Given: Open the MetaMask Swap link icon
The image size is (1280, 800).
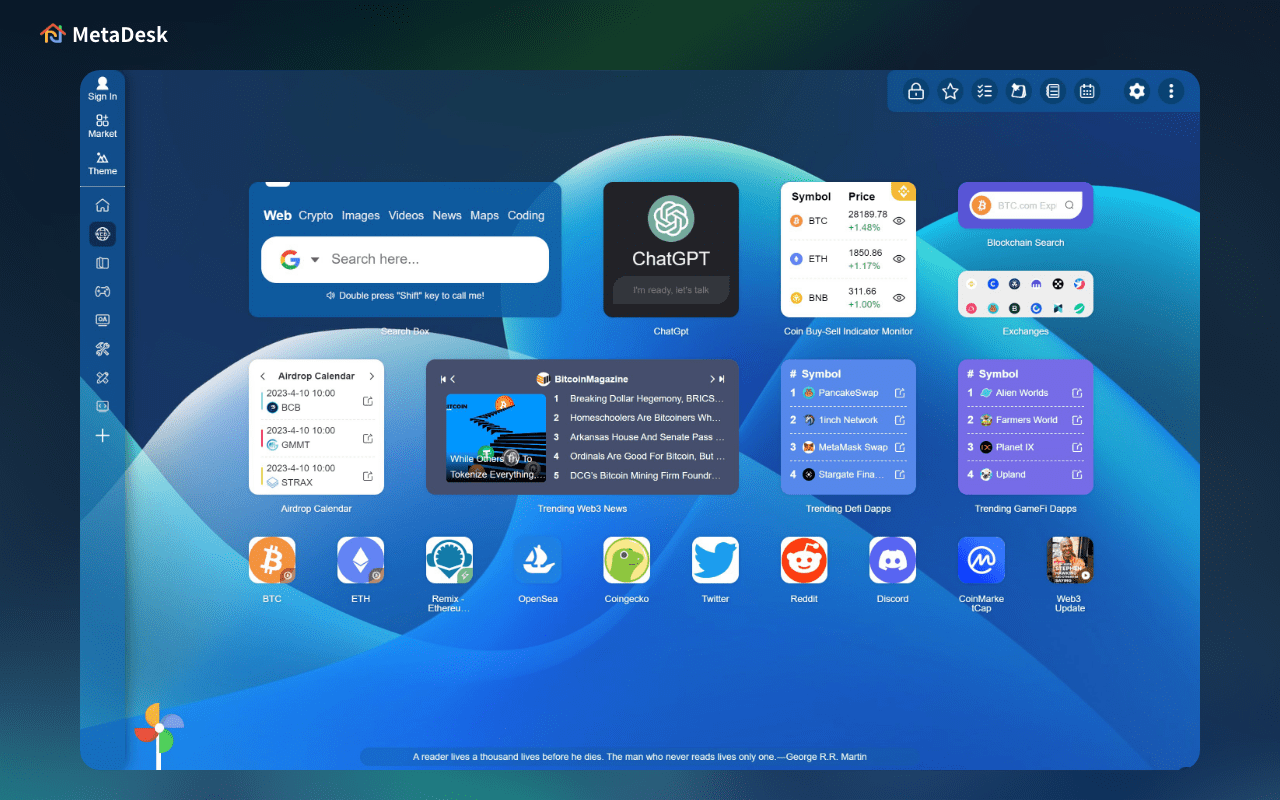Looking at the screenshot, I should click(900, 447).
